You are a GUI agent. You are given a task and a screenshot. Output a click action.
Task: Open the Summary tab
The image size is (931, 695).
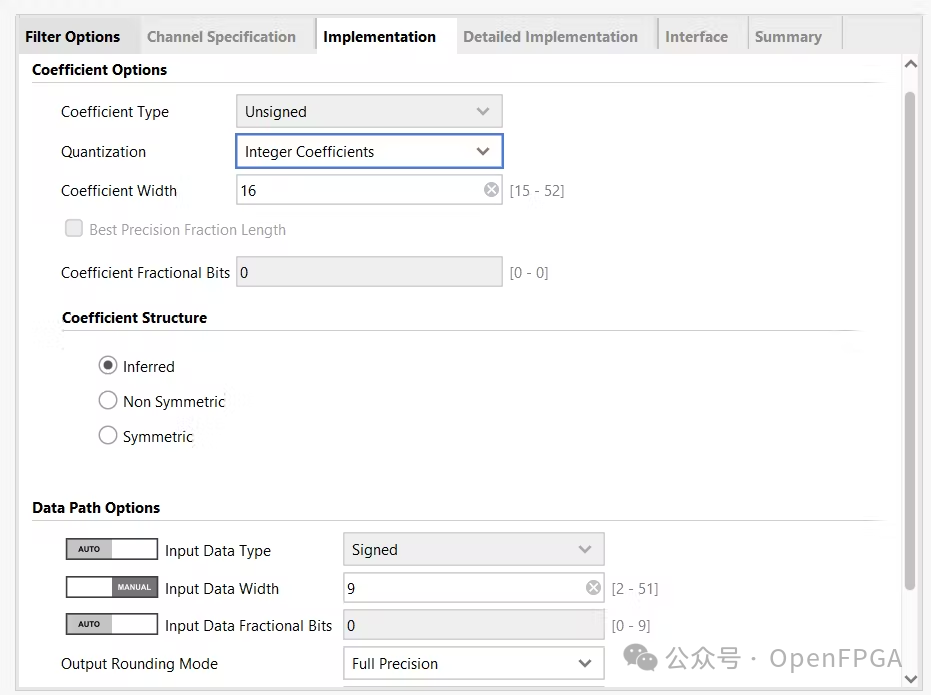pyautogui.click(x=788, y=37)
